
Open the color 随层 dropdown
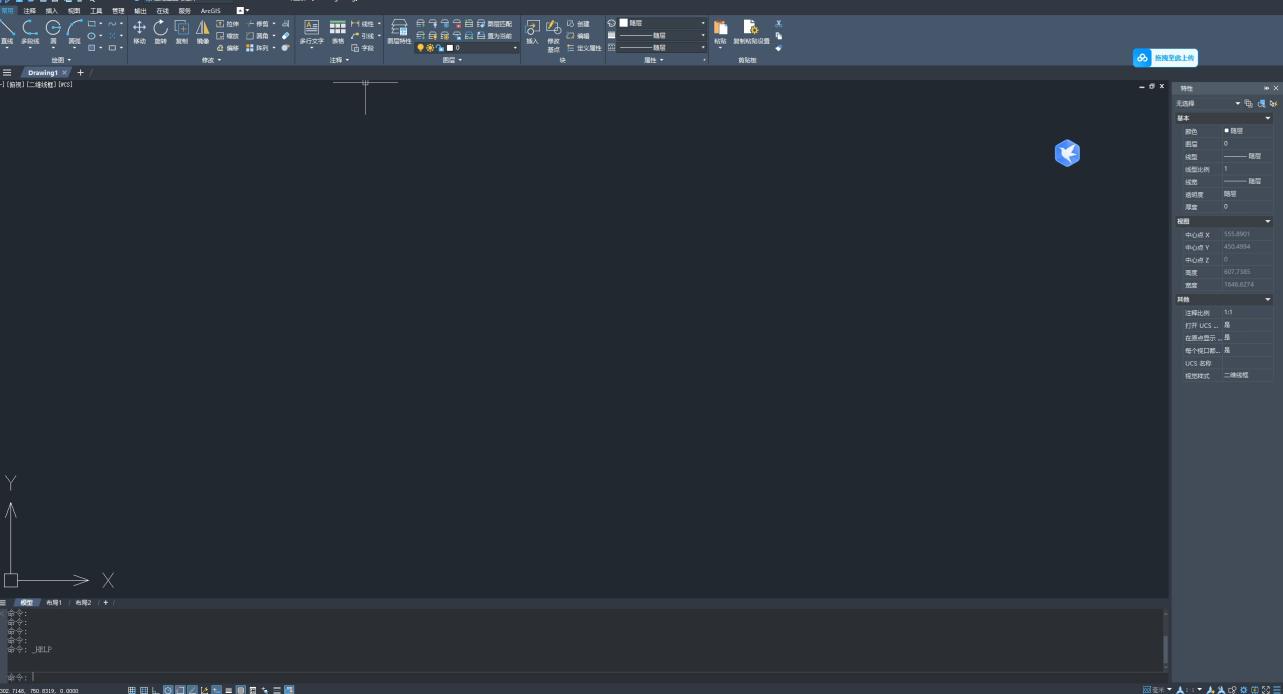pos(661,23)
